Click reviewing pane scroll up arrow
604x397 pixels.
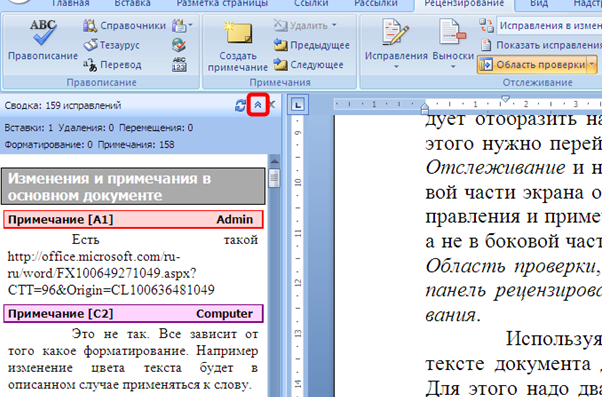pyautogui.click(x=274, y=161)
